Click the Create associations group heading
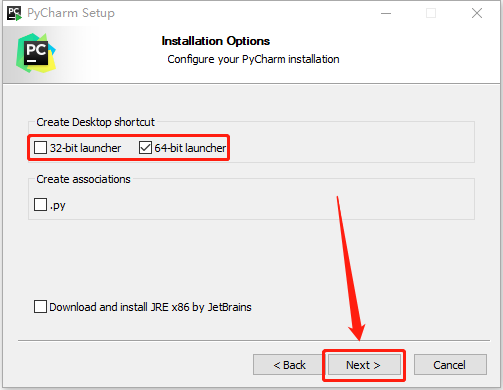The image size is (503, 390). [x=83, y=179]
